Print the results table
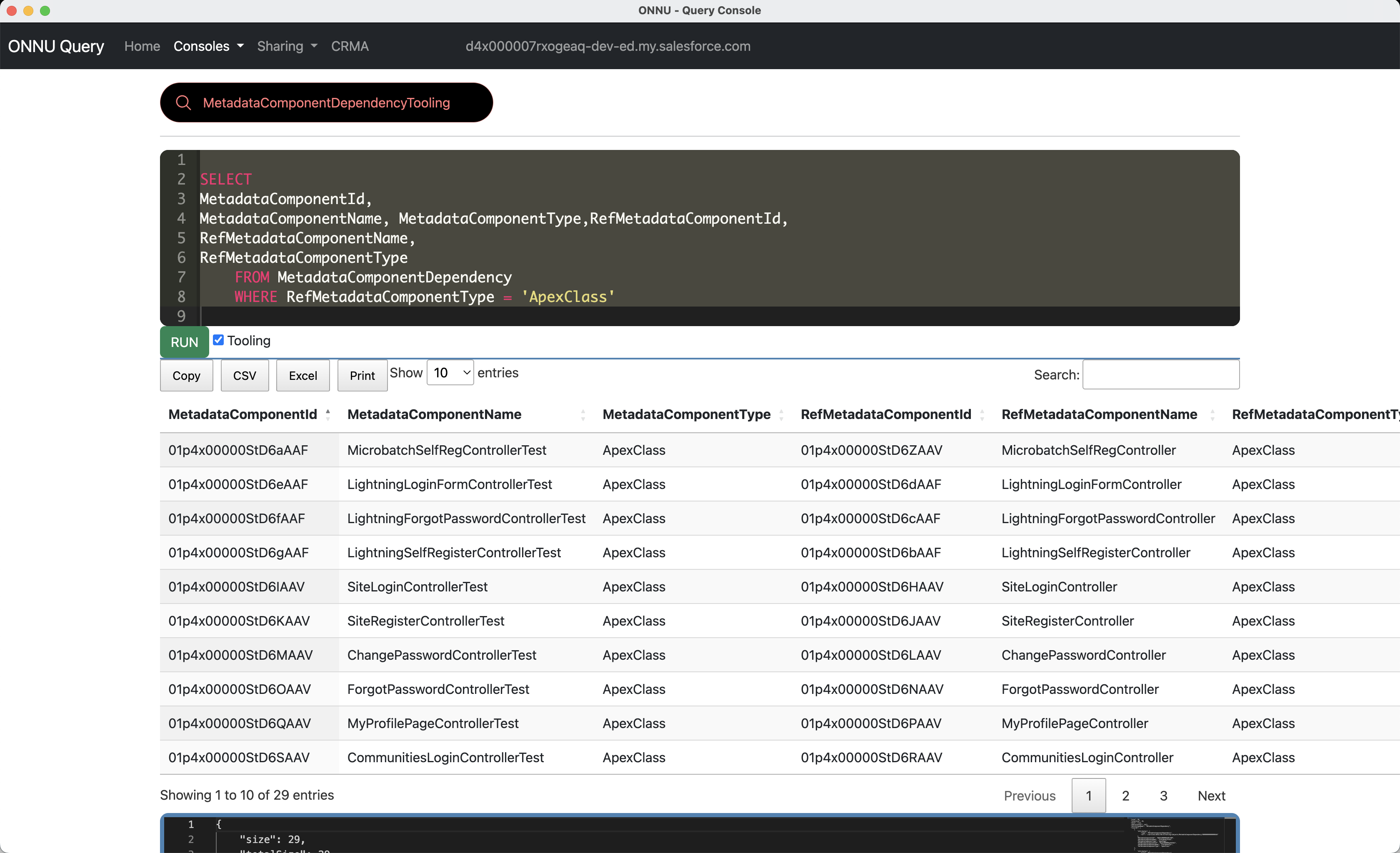Screen dimensions: 1400x853 coord(362,375)
